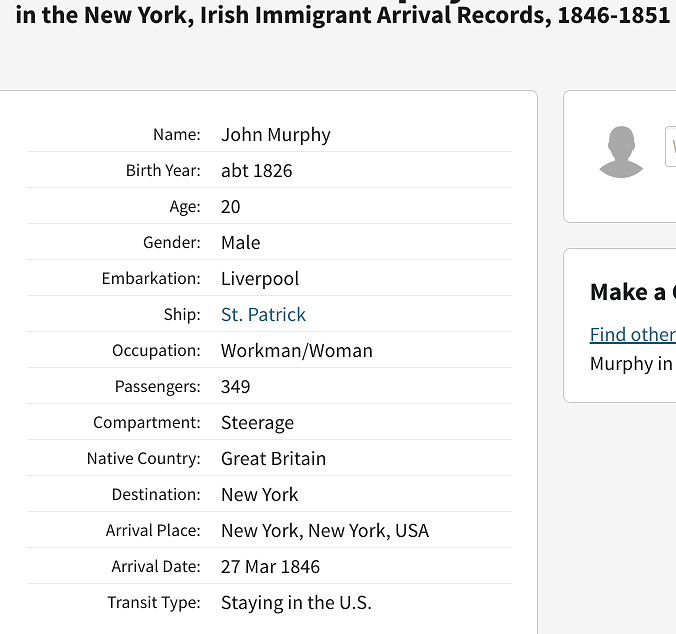Click the "Ship:" field label
This screenshot has width=676, height=634.
pyautogui.click(x=181, y=315)
